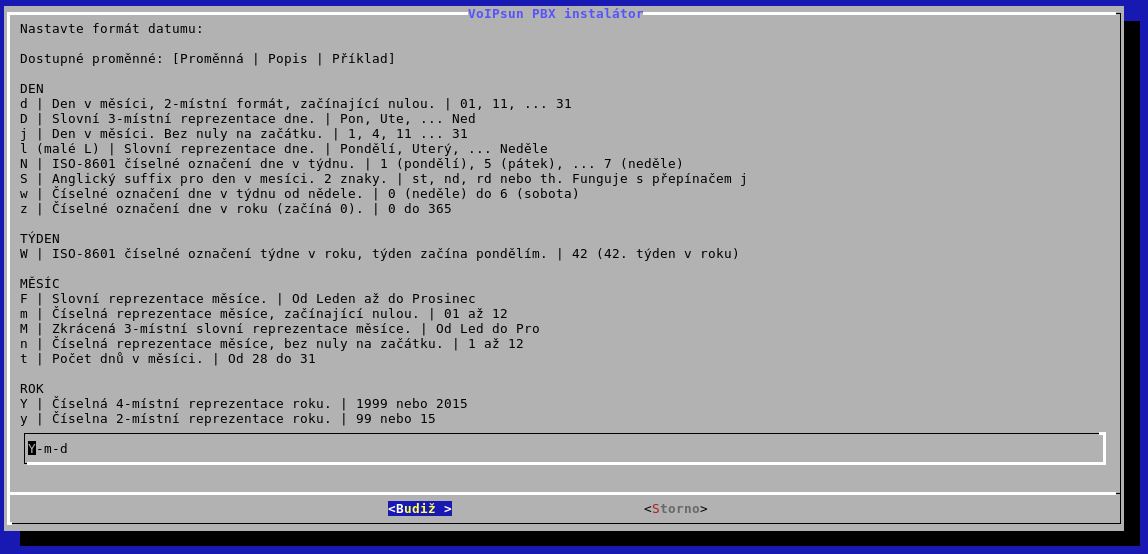This screenshot has height=554, width=1148.
Task: Click the 'Nastavte formát datumu:' heading
Action: pos(111,29)
